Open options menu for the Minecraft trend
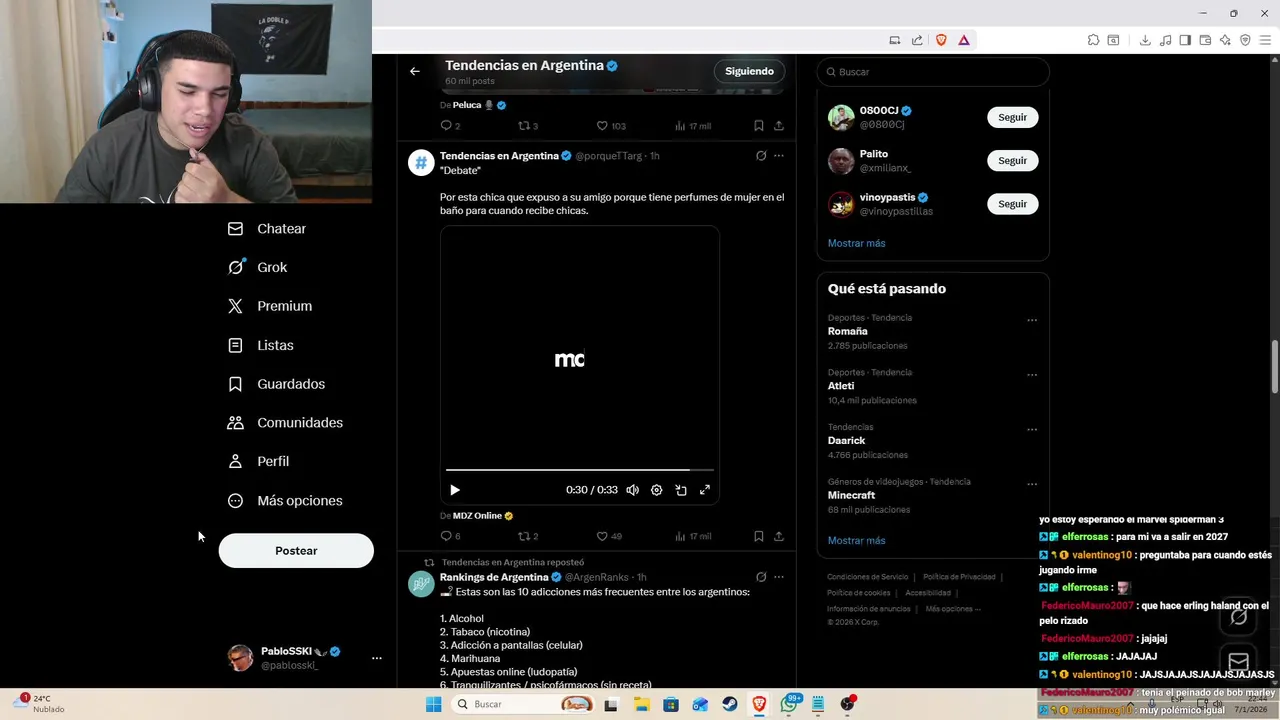The image size is (1280, 720). point(1032,484)
